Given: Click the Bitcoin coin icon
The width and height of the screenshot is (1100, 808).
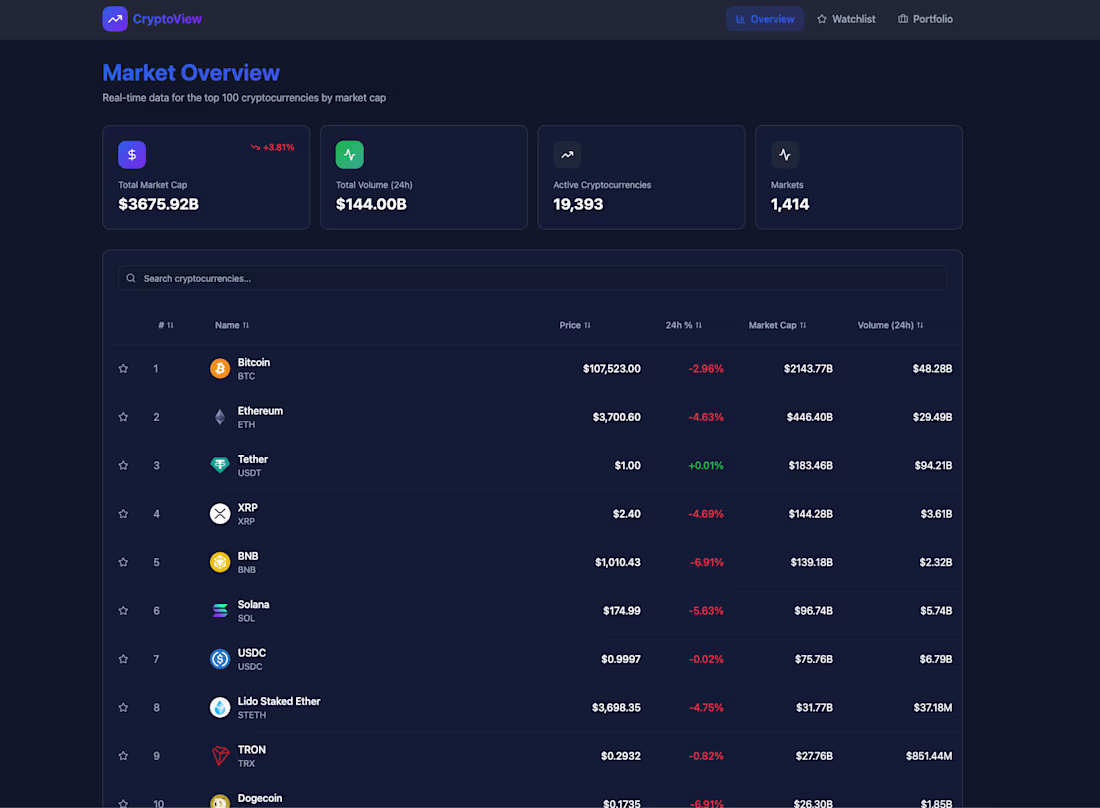Looking at the screenshot, I should pyautogui.click(x=220, y=368).
